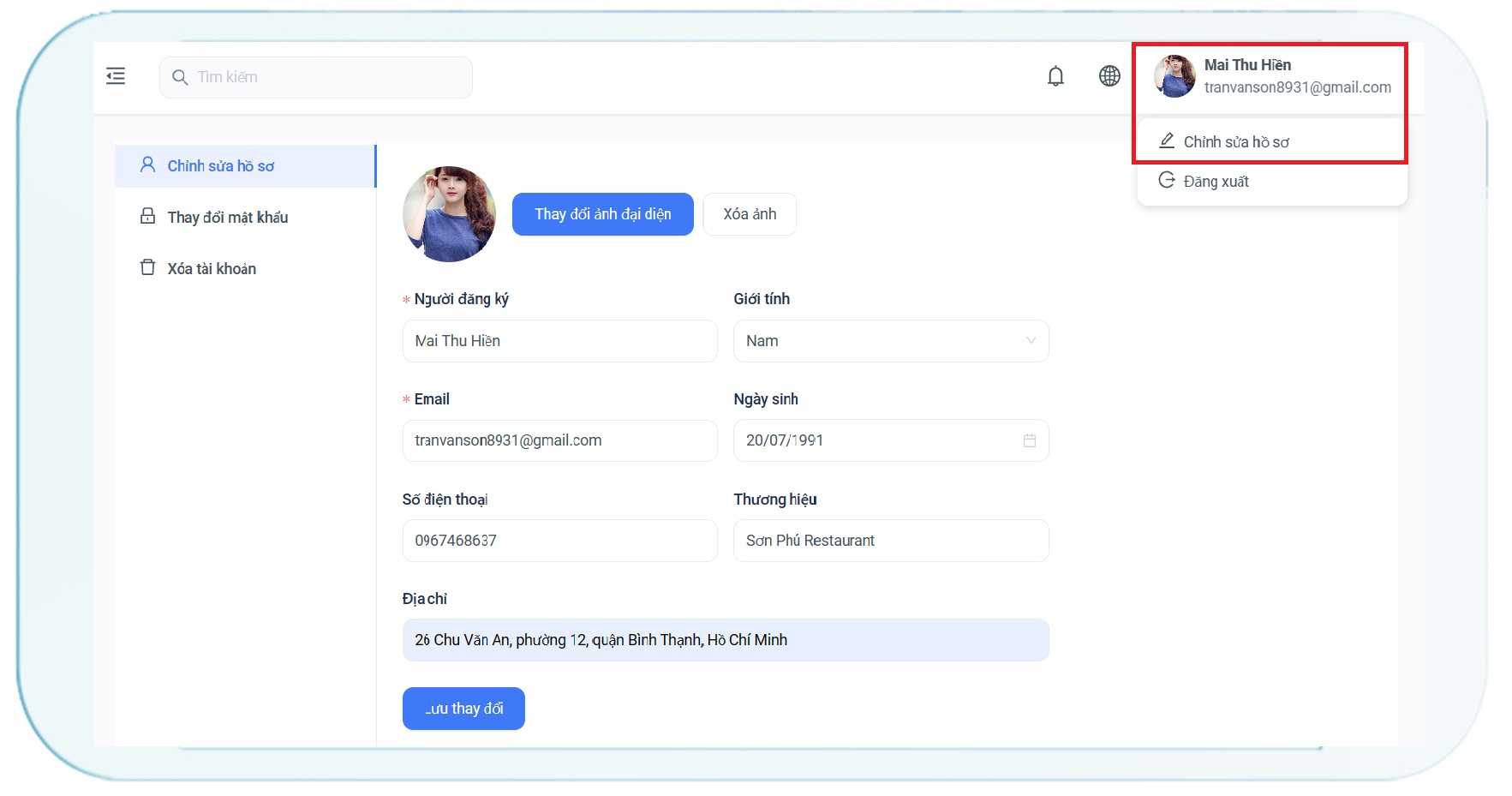Viewport: 1512px width, 796px height.
Task: Click the magnifier icon in search bar
Action: point(180,78)
